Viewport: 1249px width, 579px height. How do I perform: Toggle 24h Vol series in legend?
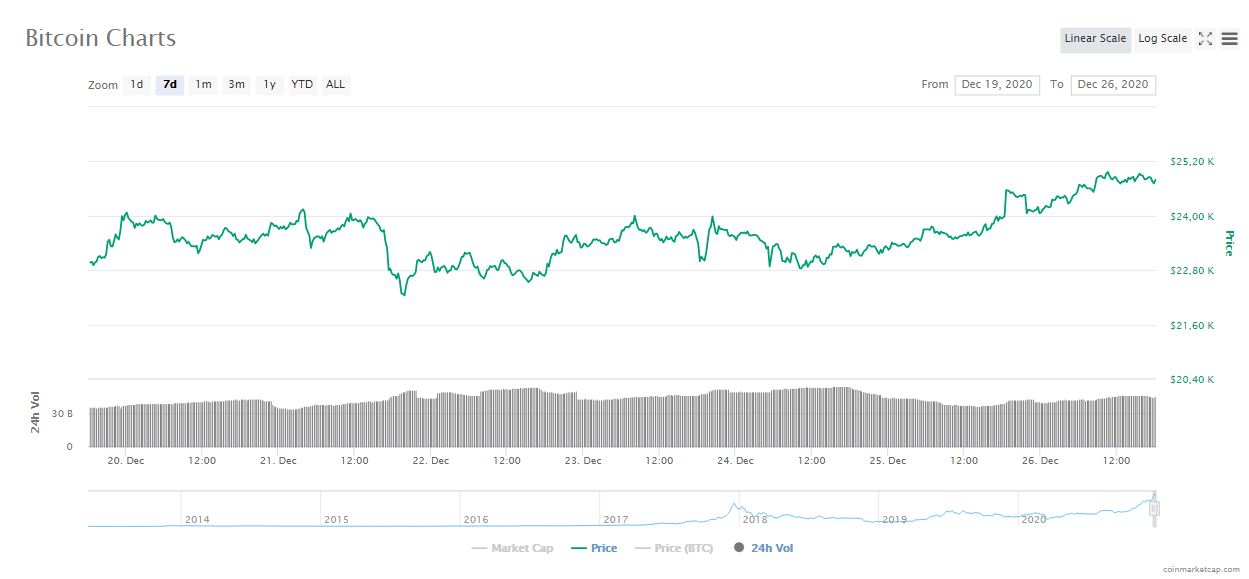point(764,548)
